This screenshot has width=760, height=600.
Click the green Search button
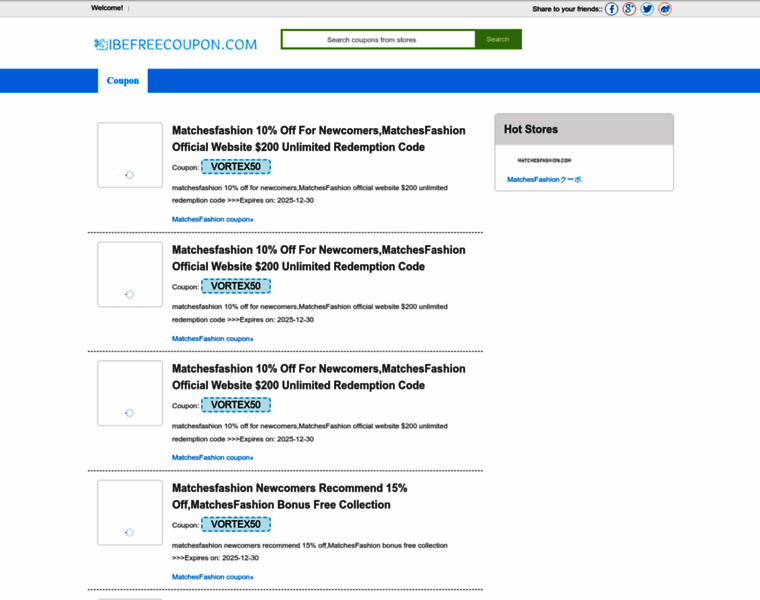click(498, 39)
